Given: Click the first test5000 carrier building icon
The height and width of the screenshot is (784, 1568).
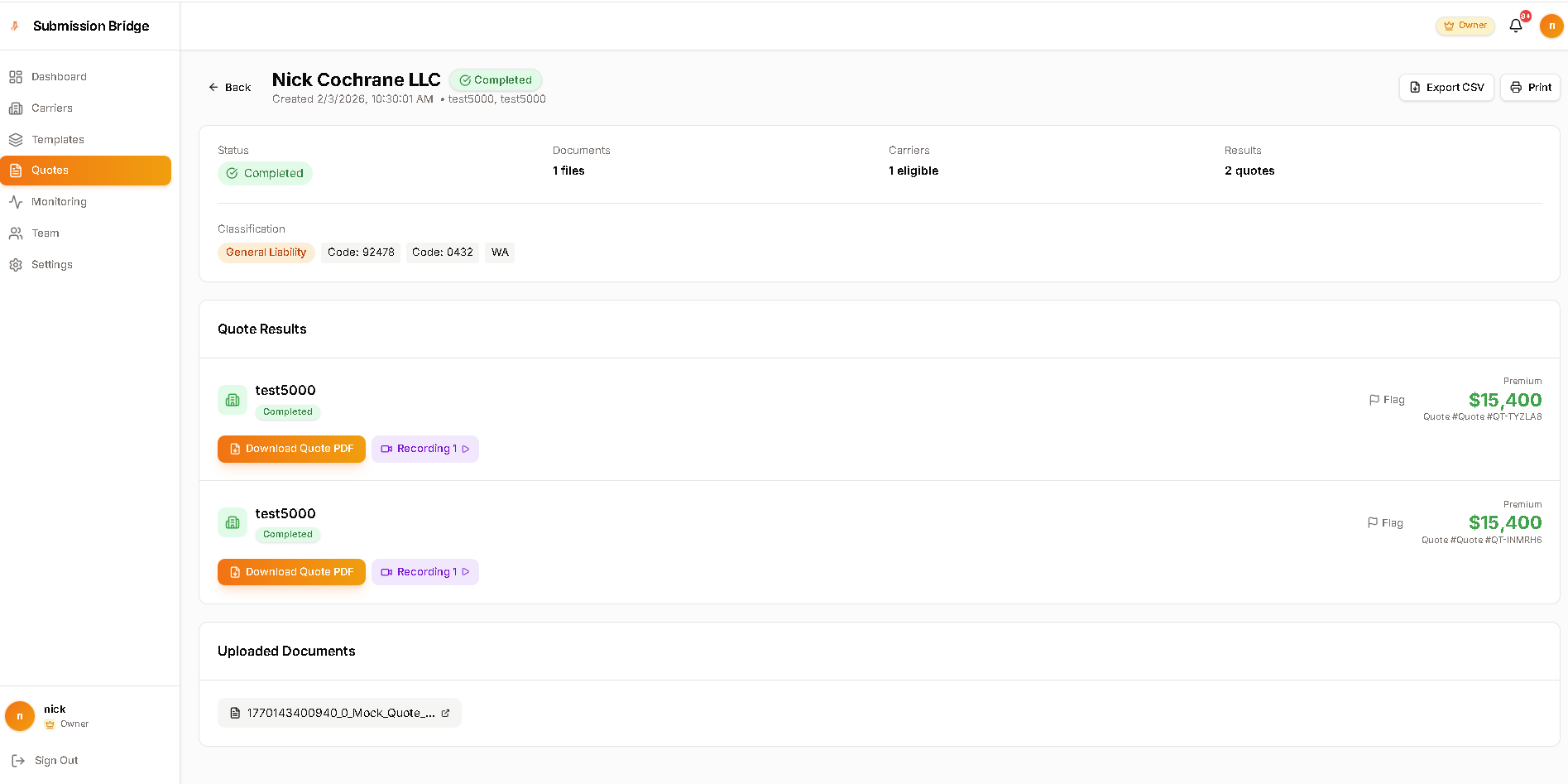Looking at the screenshot, I should pos(233,400).
